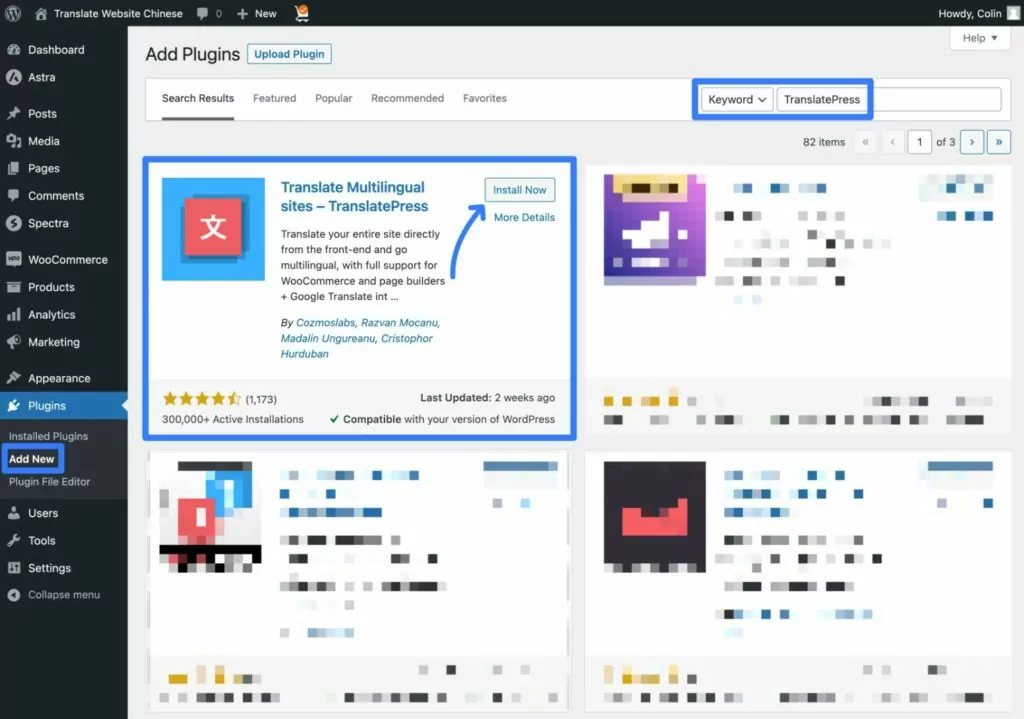The height and width of the screenshot is (719, 1024).
Task: Click the Appearance paintbrush icon
Action: point(14,378)
